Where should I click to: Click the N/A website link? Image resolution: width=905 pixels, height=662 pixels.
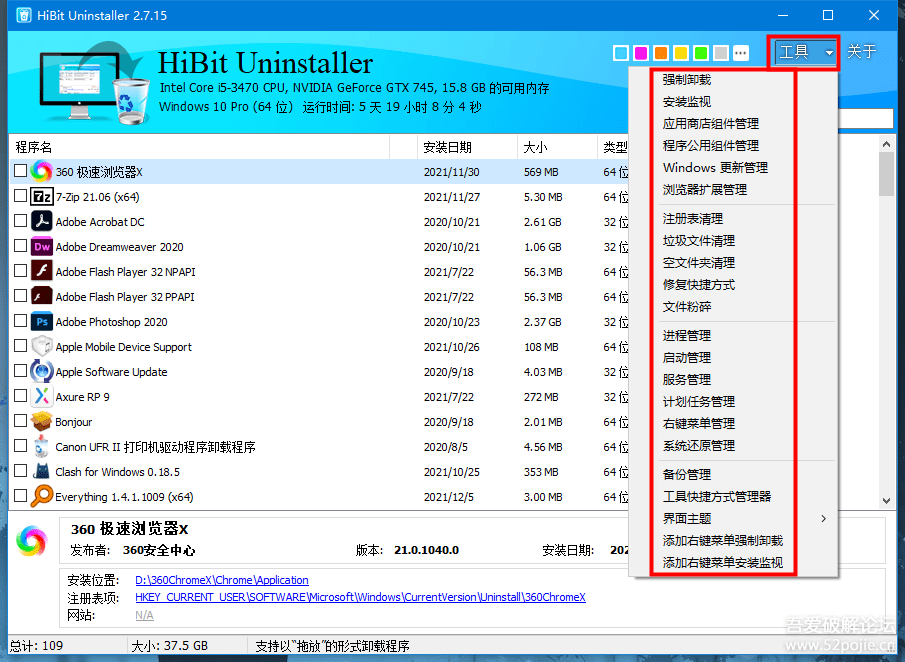[x=144, y=615]
